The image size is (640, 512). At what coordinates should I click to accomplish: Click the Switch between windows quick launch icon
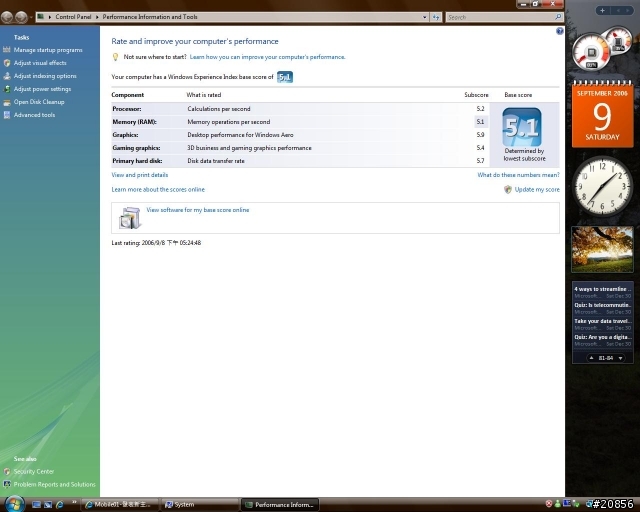(x=48, y=505)
